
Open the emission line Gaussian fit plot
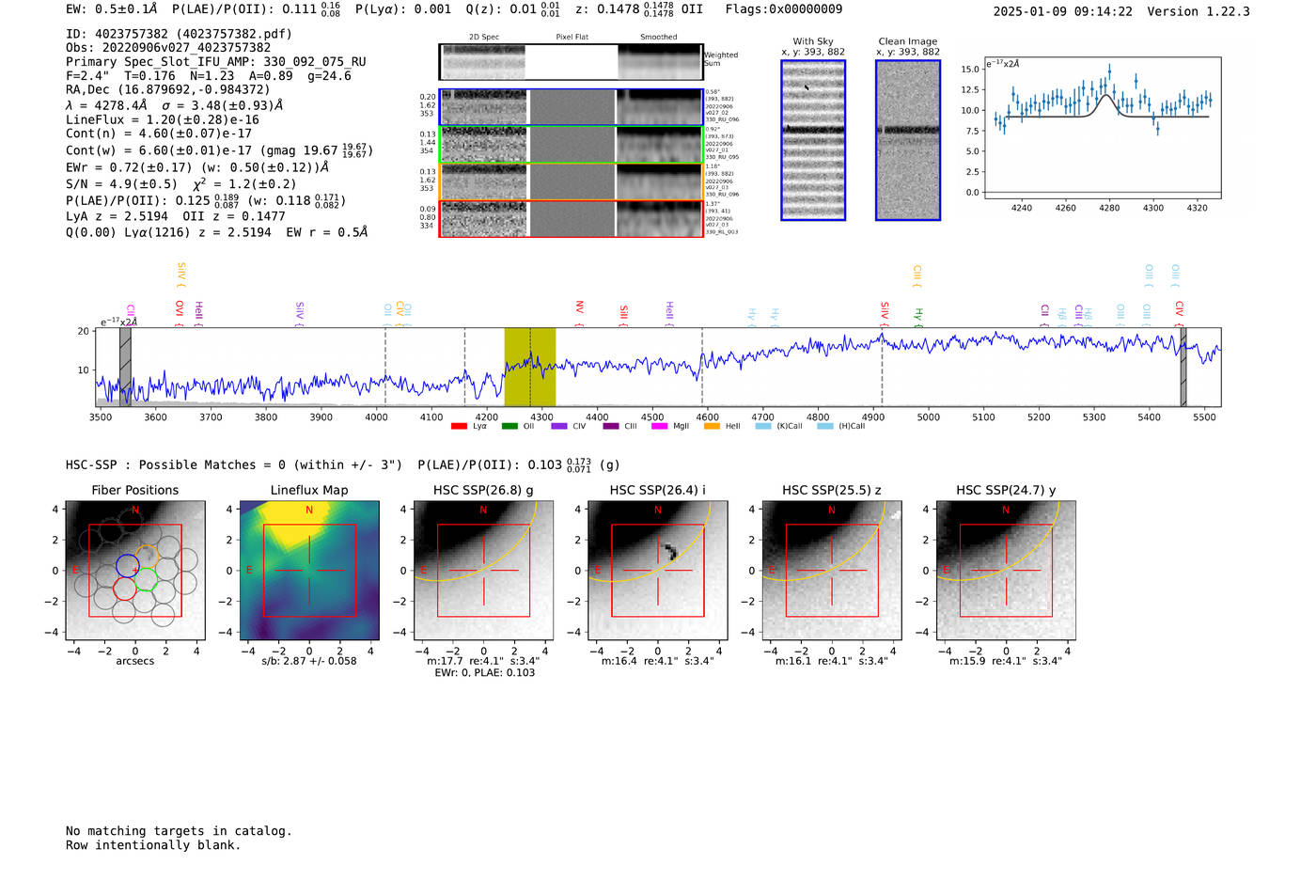pyautogui.click(x=1102, y=129)
